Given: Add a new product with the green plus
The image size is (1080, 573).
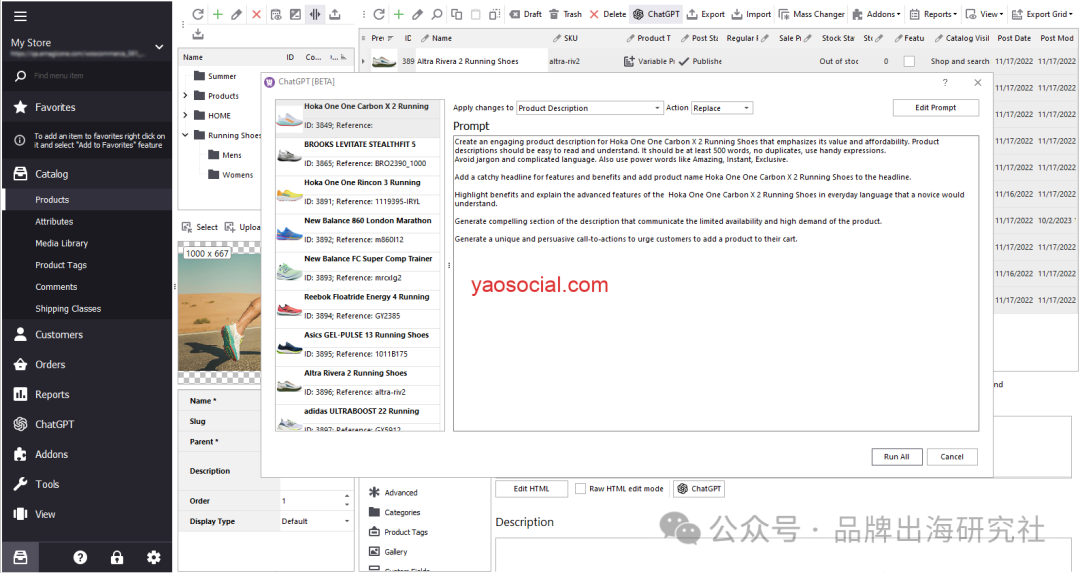Looking at the screenshot, I should [x=398, y=14].
